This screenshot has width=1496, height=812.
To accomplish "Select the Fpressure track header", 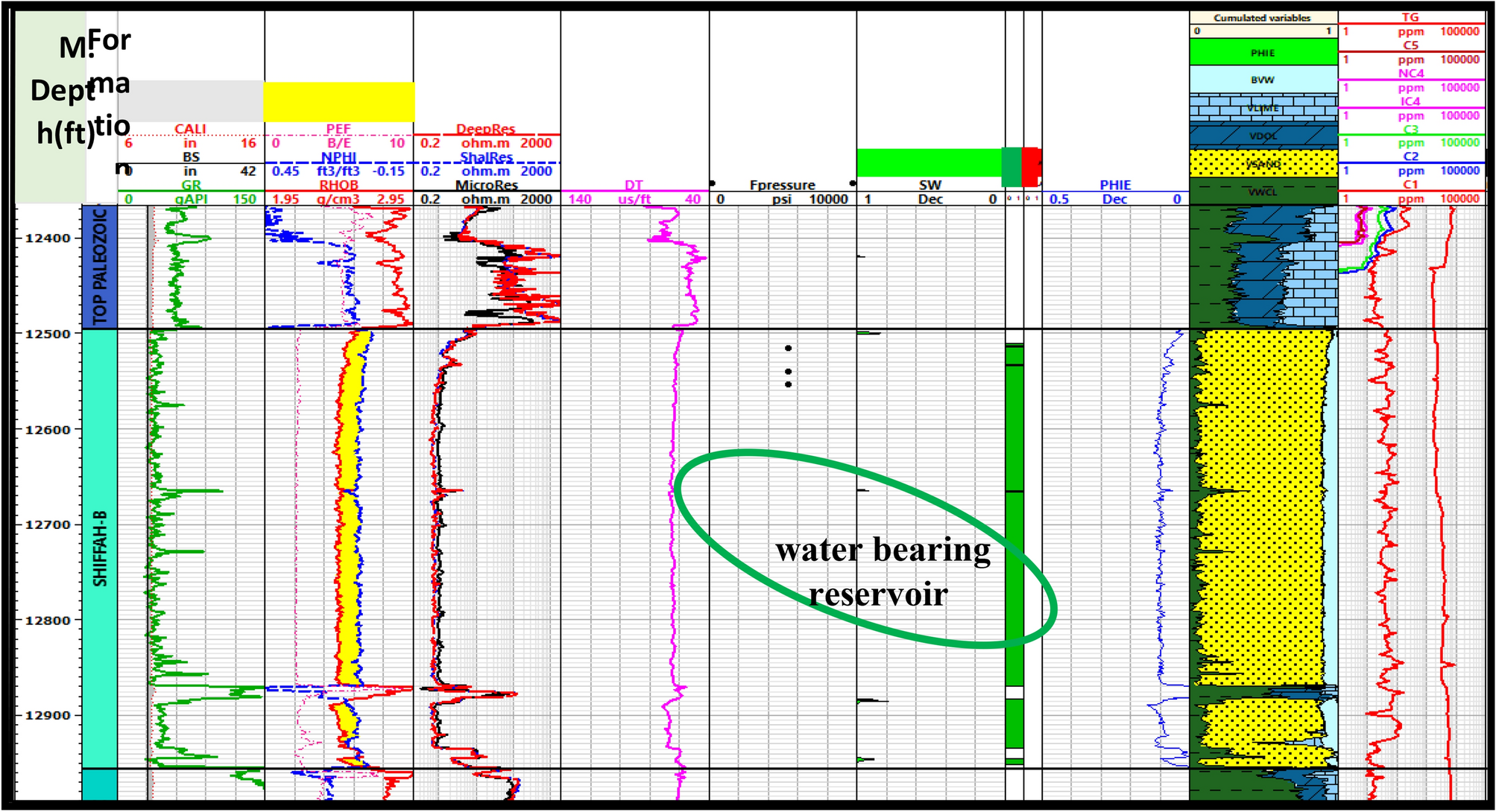I will pos(782,185).
